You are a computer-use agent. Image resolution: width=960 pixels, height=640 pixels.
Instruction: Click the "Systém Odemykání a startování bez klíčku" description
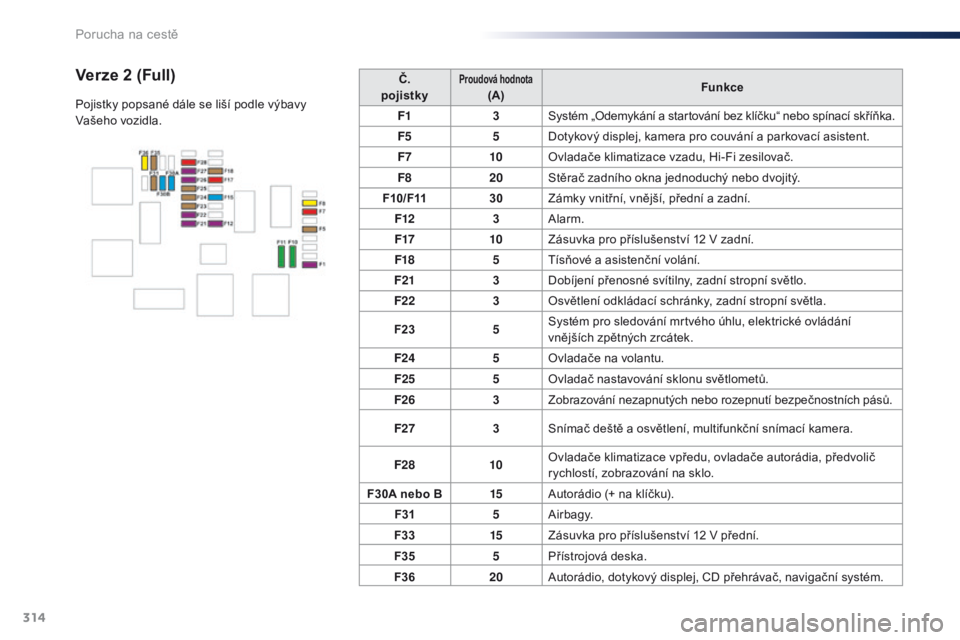(x=721, y=116)
